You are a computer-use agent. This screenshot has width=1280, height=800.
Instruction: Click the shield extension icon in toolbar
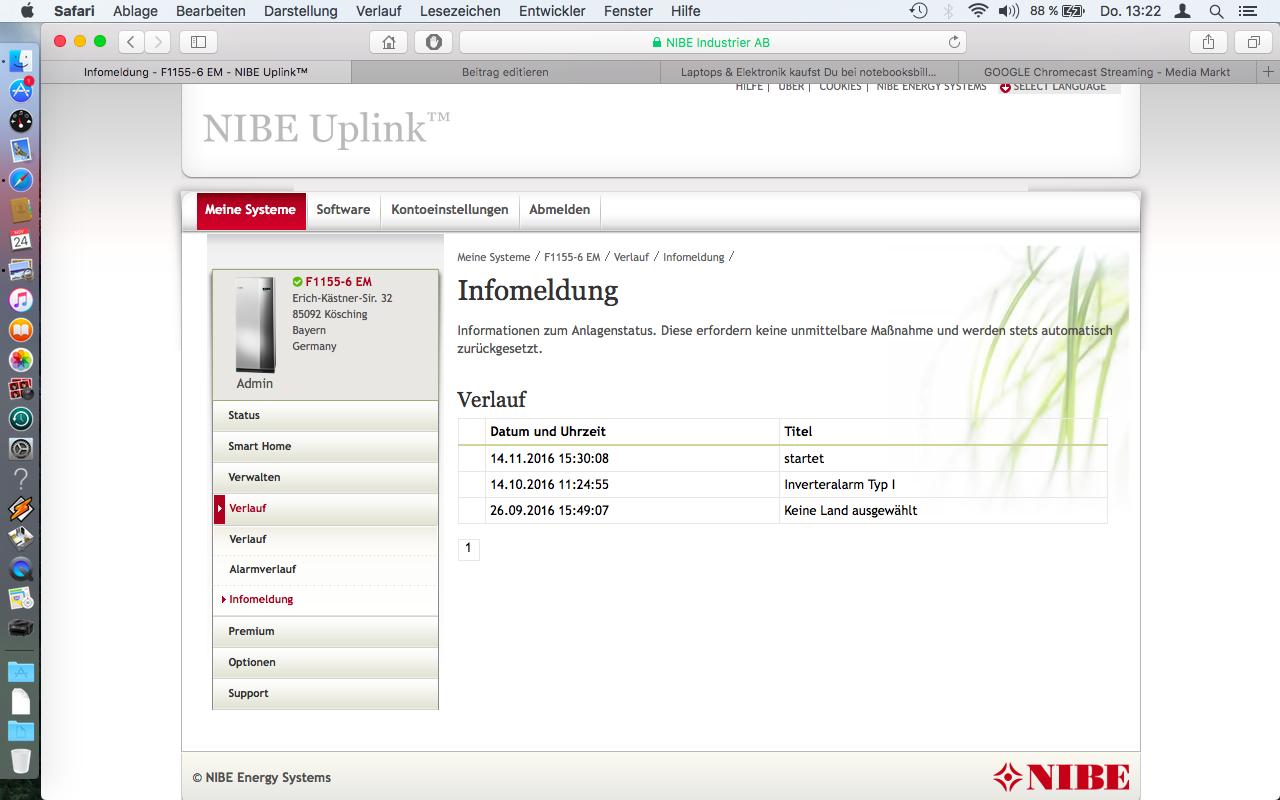433,42
